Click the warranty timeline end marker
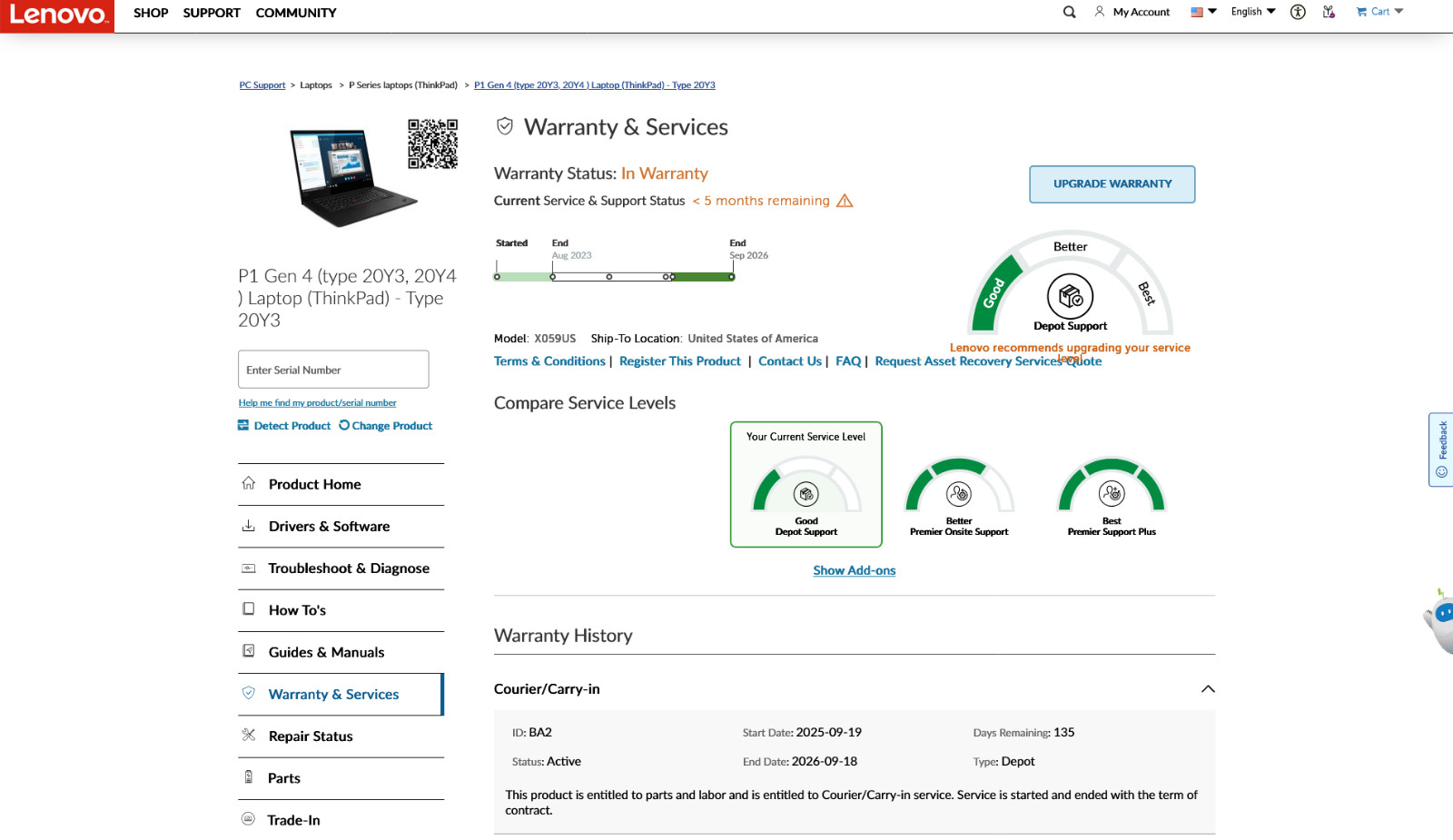1453x840 pixels. pos(732,277)
